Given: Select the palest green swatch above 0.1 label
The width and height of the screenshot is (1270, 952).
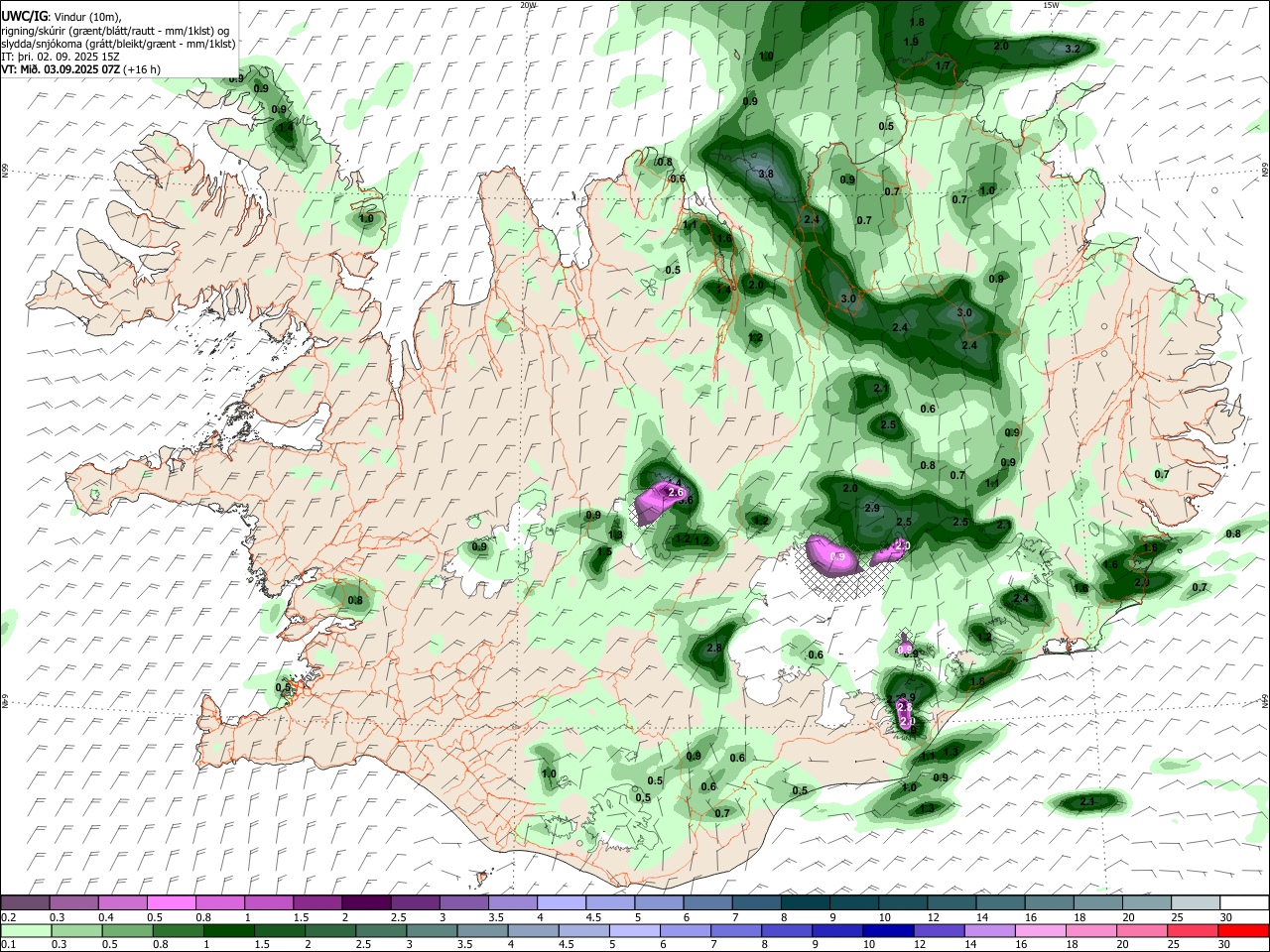Looking at the screenshot, I should pyautogui.click(x=26, y=930).
